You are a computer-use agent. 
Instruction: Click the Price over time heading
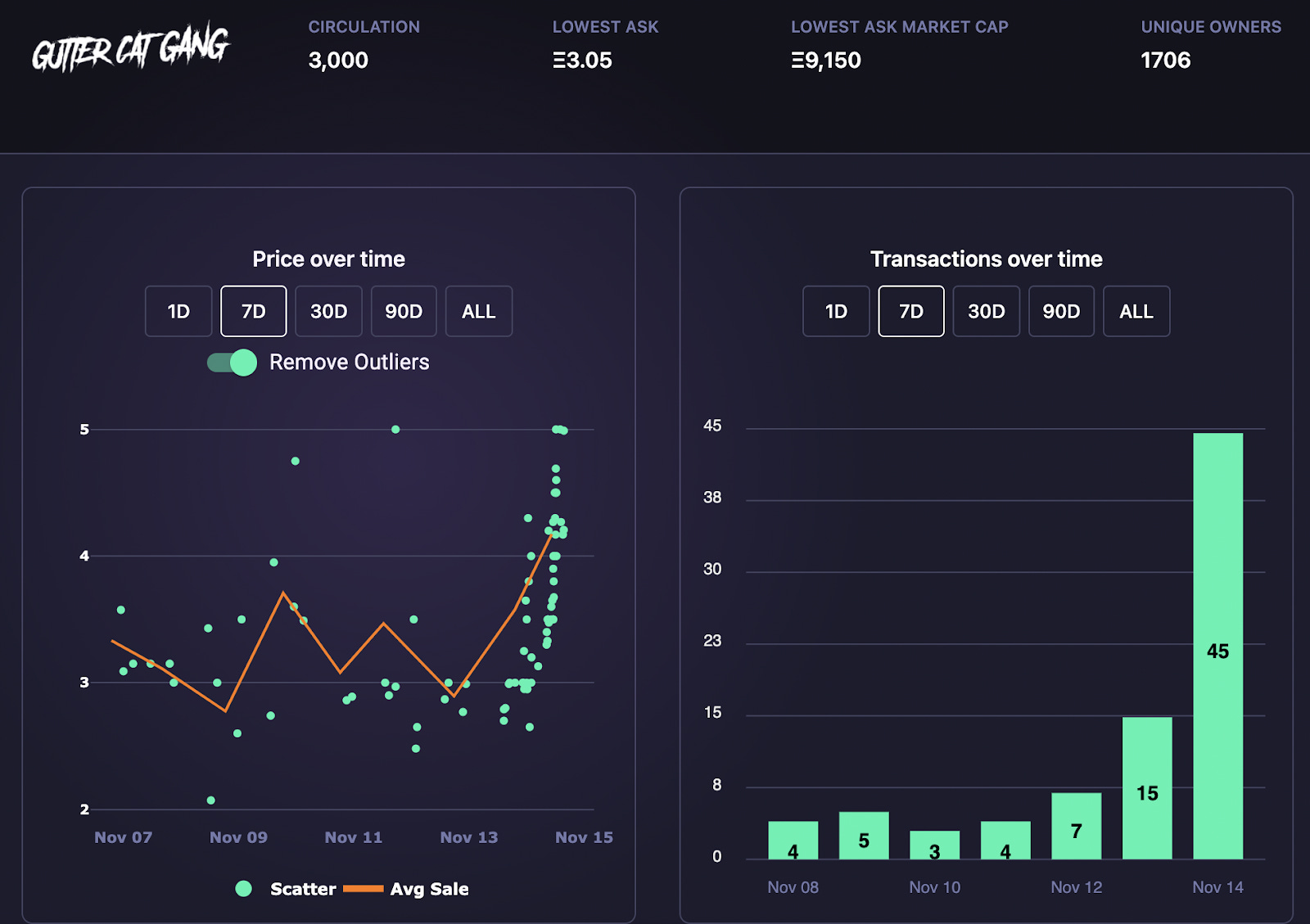coord(328,259)
